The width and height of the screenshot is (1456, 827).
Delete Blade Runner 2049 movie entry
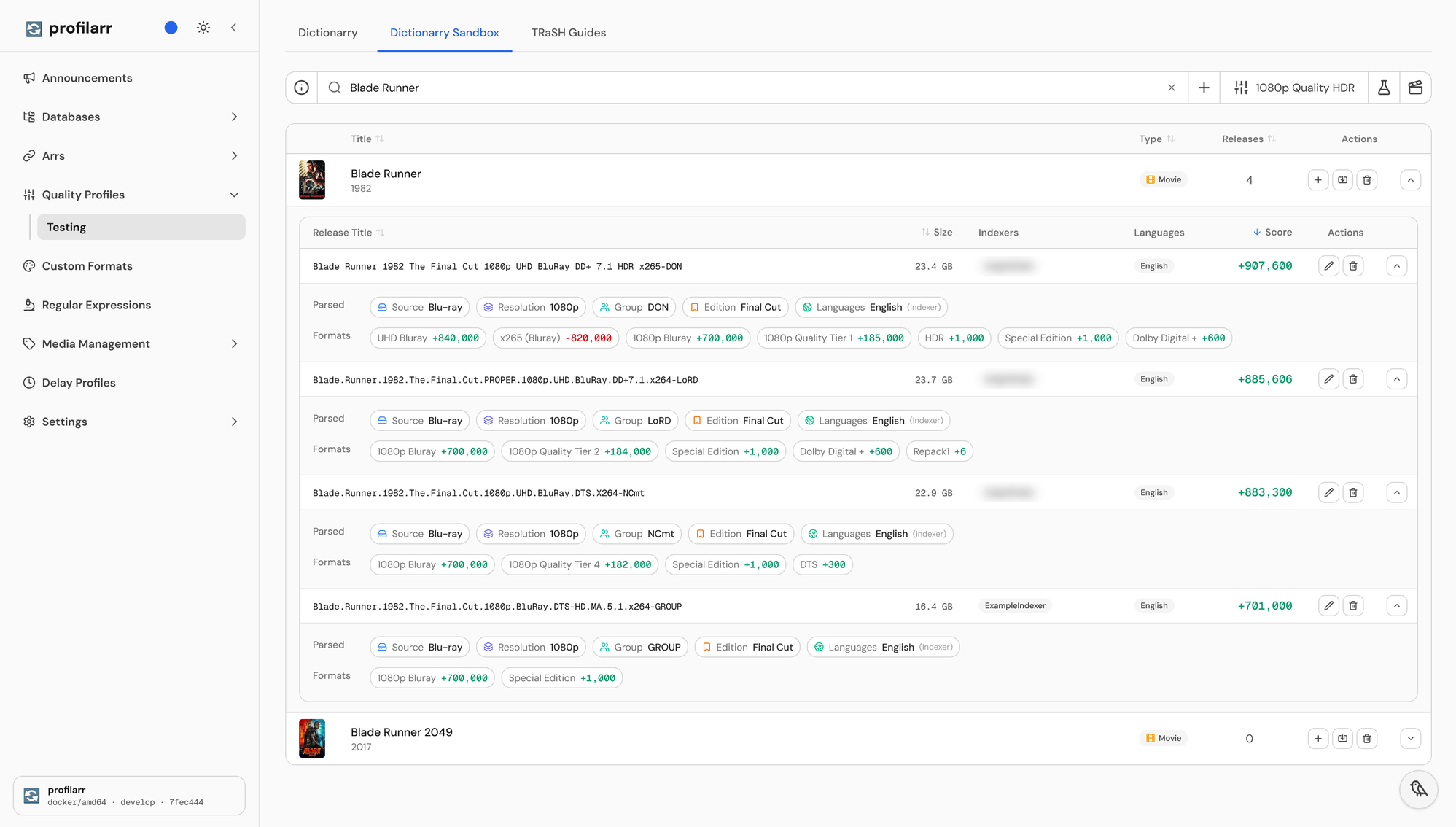(x=1367, y=739)
